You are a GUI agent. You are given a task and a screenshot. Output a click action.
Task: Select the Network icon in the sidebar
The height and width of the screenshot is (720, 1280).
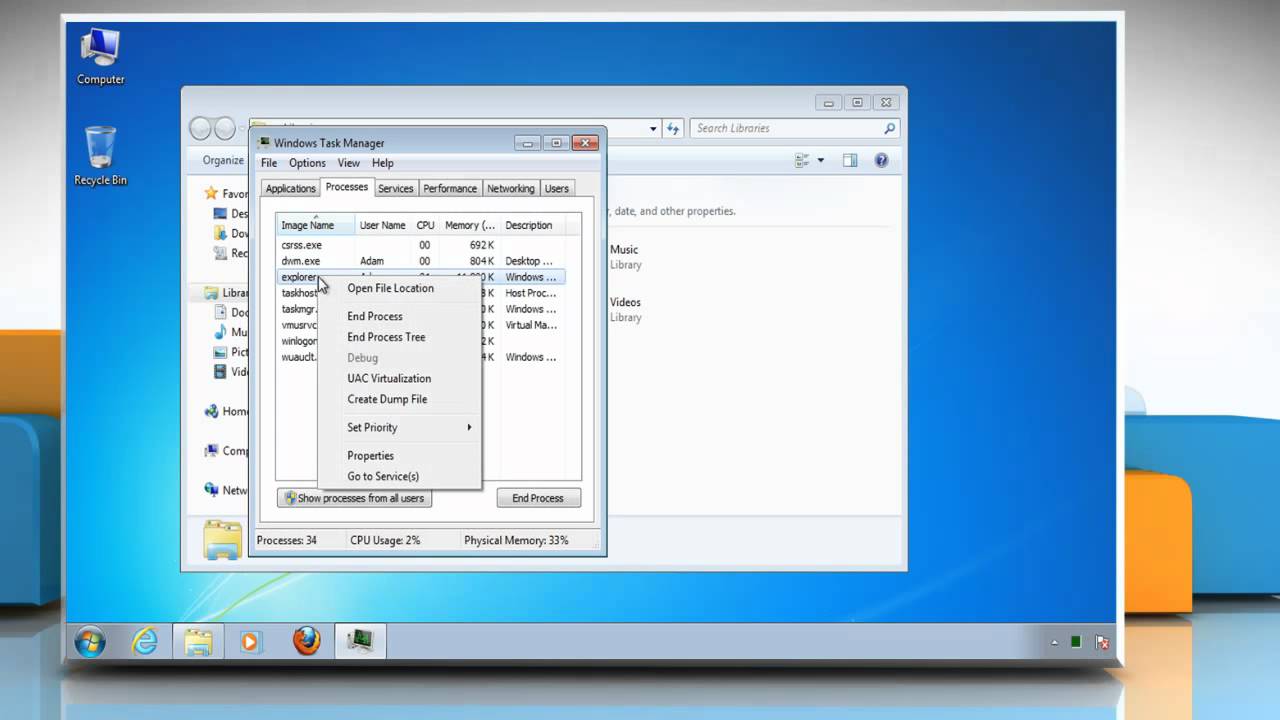pos(211,490)
